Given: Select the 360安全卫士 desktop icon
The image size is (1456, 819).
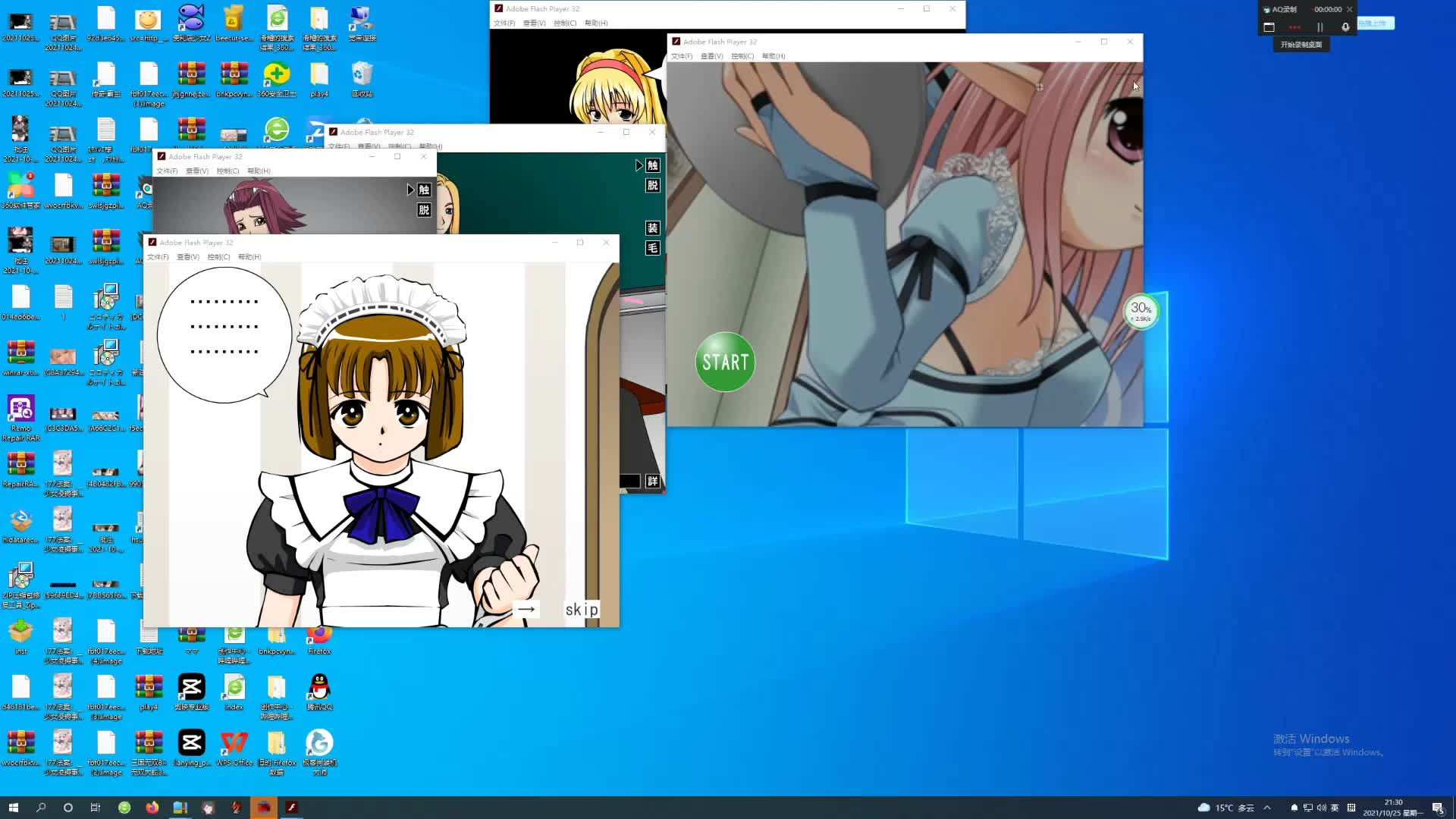Looking at the screenshot, I should click(x=277, y=80).
